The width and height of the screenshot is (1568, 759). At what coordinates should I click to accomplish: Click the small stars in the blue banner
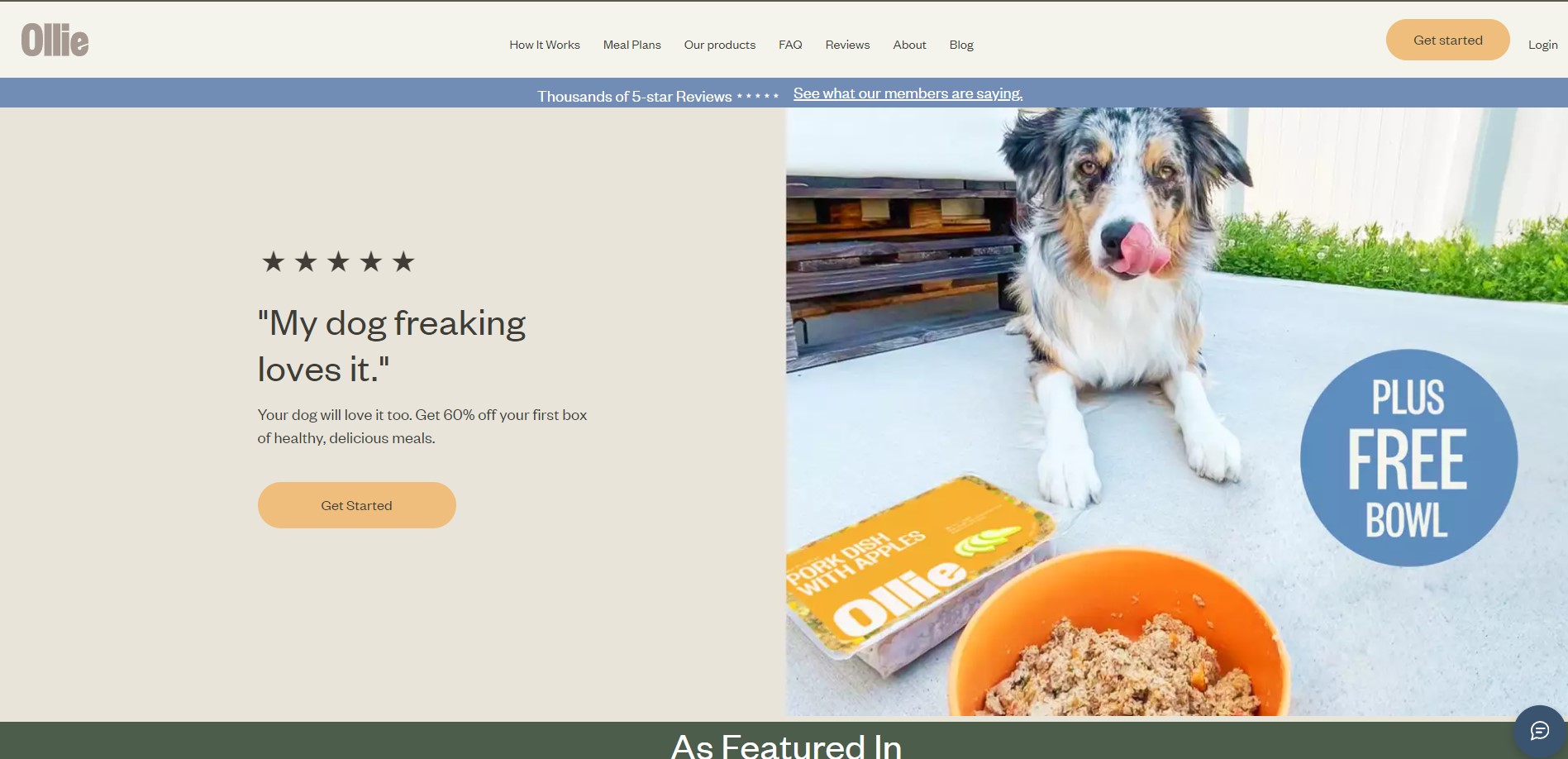(758, 96)
